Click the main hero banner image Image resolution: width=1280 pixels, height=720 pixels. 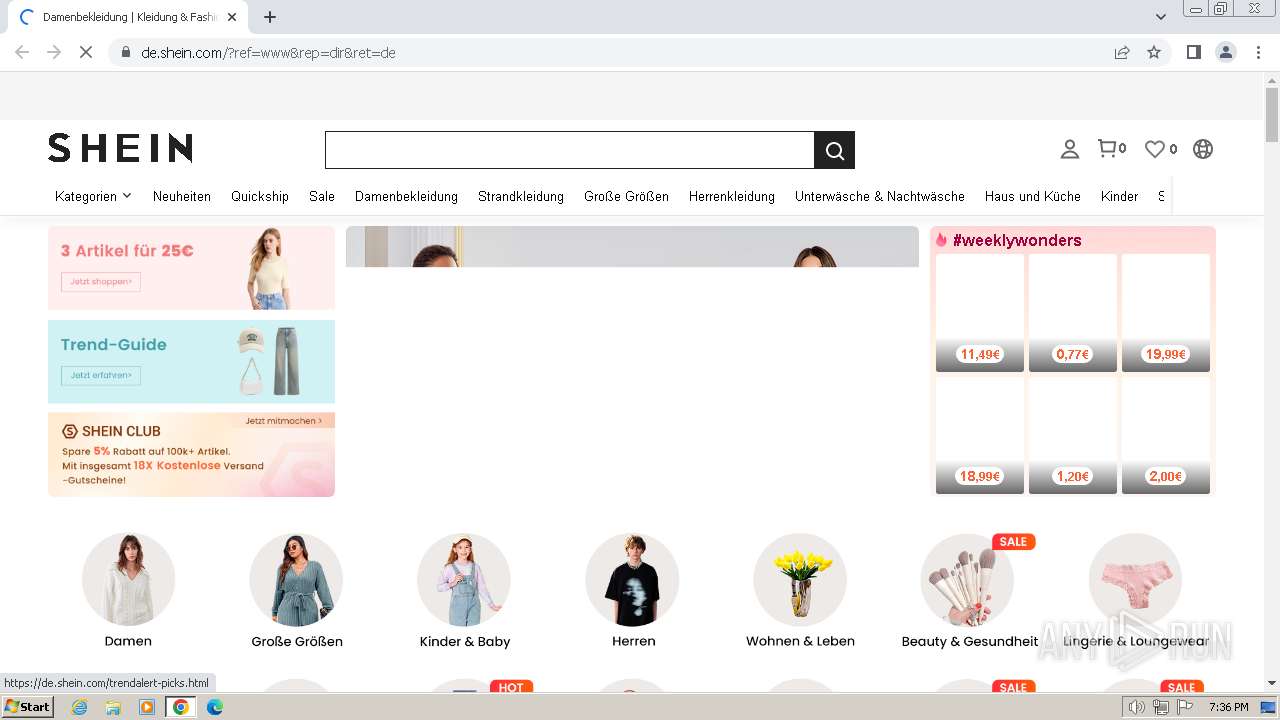coord(632,247)
